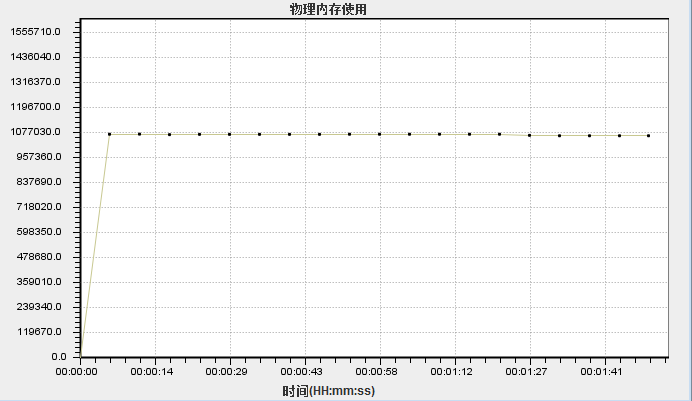Click the x-axis label 时间(HH:mm:ss)
Image resolution: width=692 pixels, height=401 pixels.
(328, 390)
